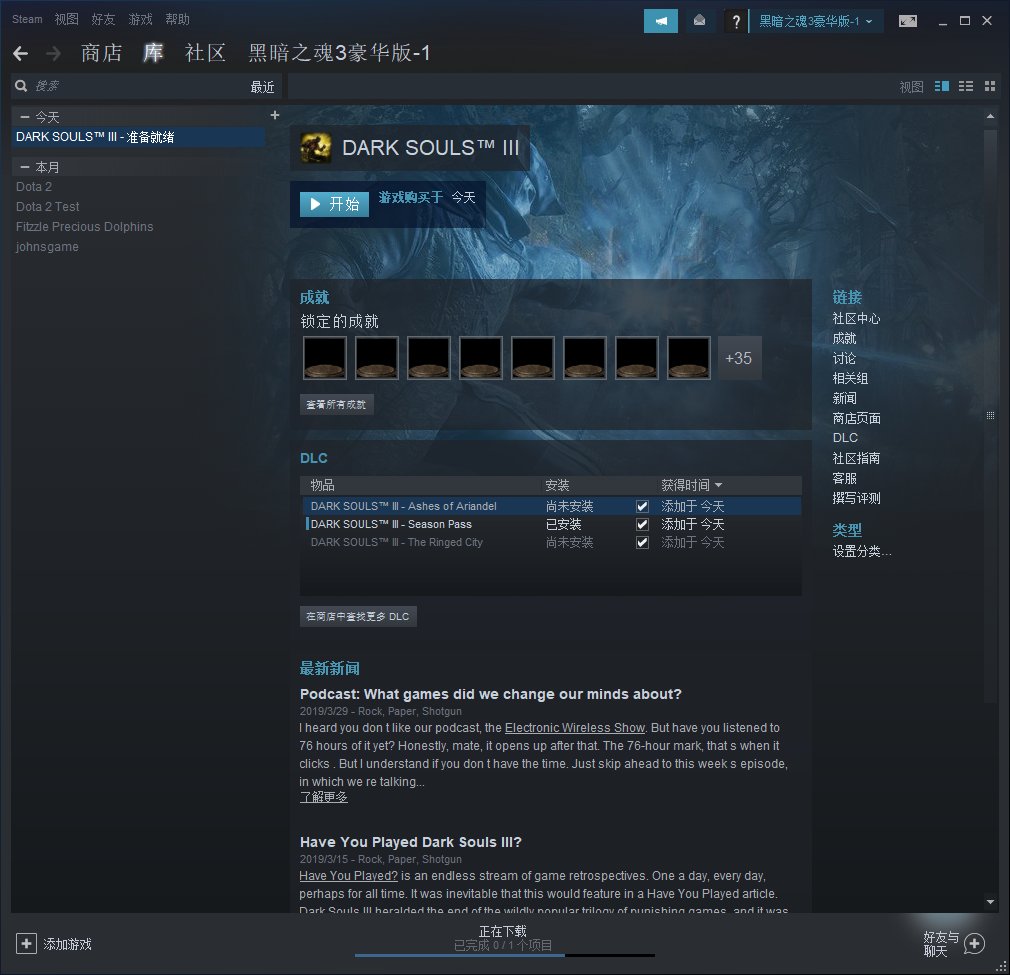Select the third locked achievement icon

pyautogui.click(x=429, y=358)
